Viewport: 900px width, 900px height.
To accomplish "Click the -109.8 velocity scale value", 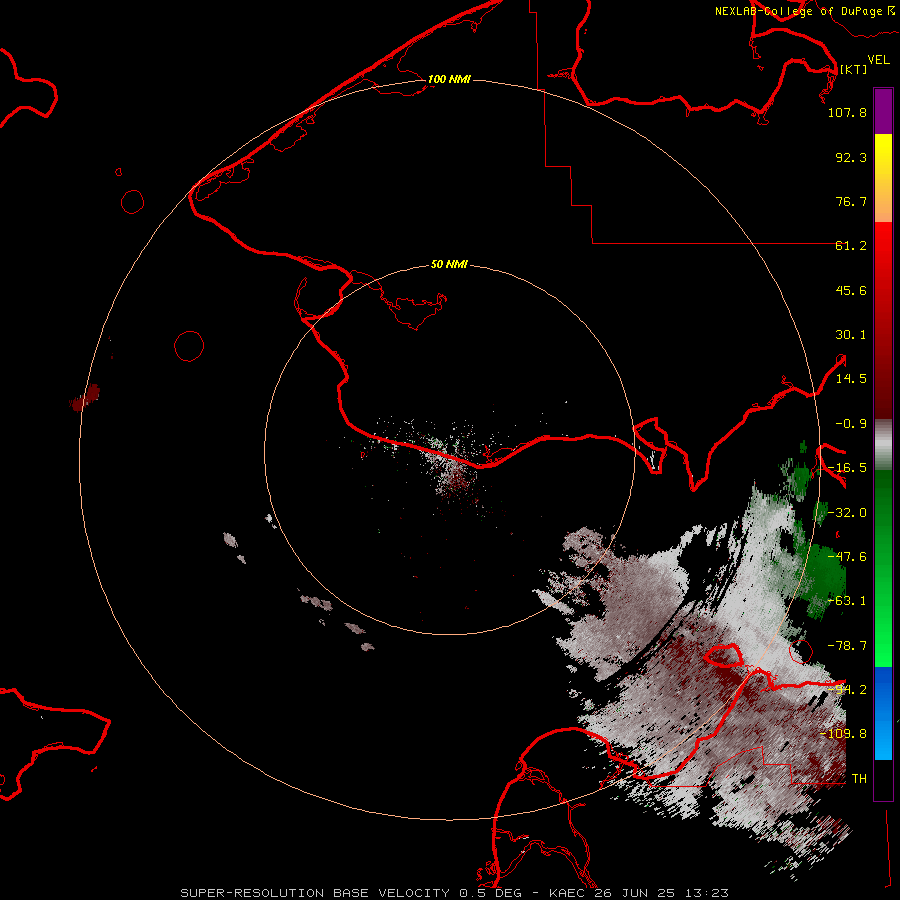I will 843,734.
